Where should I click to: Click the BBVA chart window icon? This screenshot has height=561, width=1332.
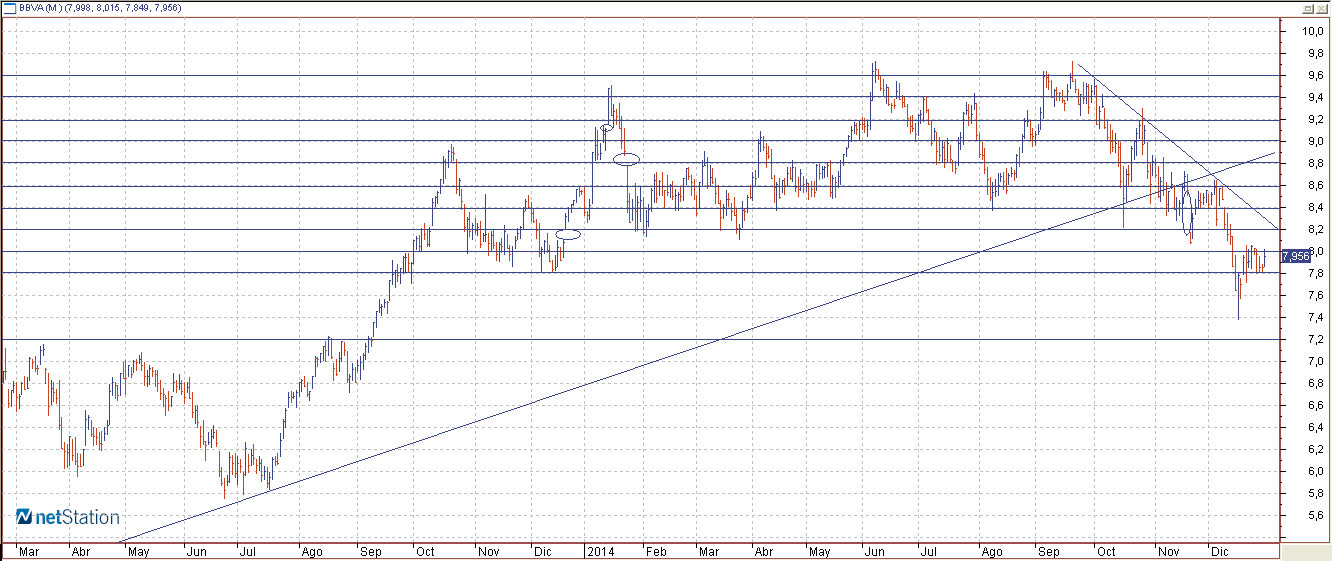coord(9,7)
